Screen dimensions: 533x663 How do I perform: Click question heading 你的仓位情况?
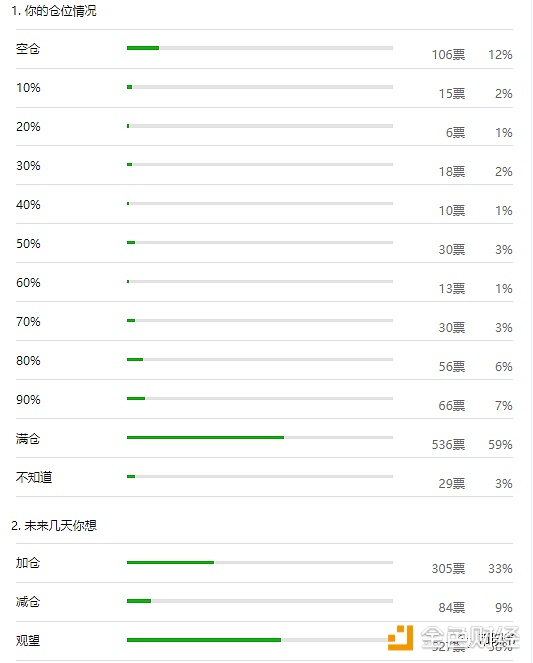click(54, 11)
